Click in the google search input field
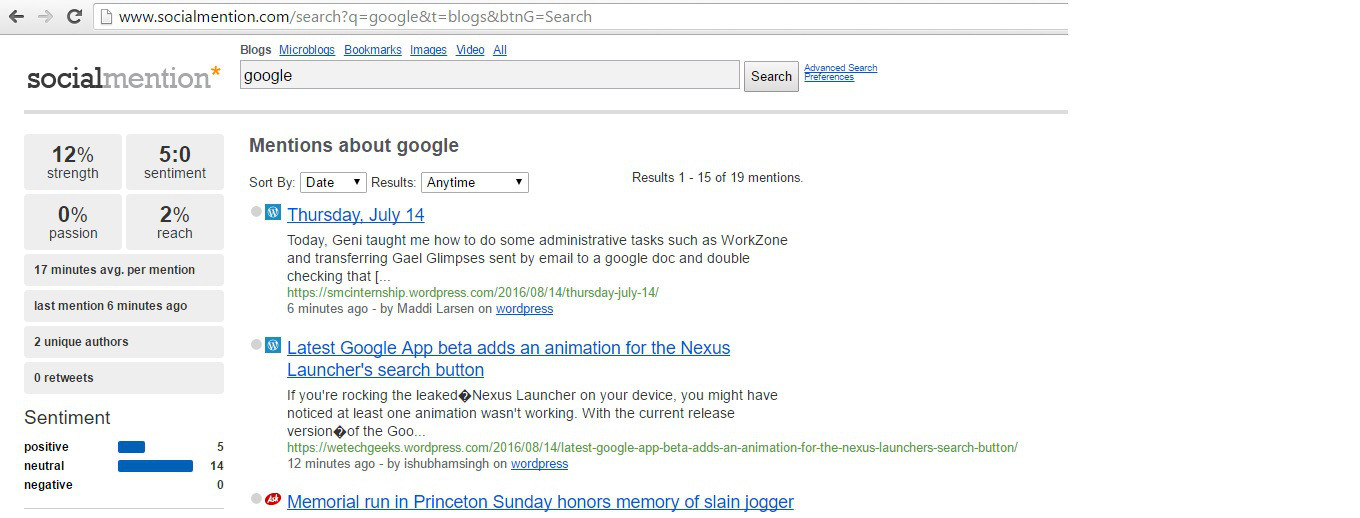Screen dimensions: 1360x518 pos(489,75)
